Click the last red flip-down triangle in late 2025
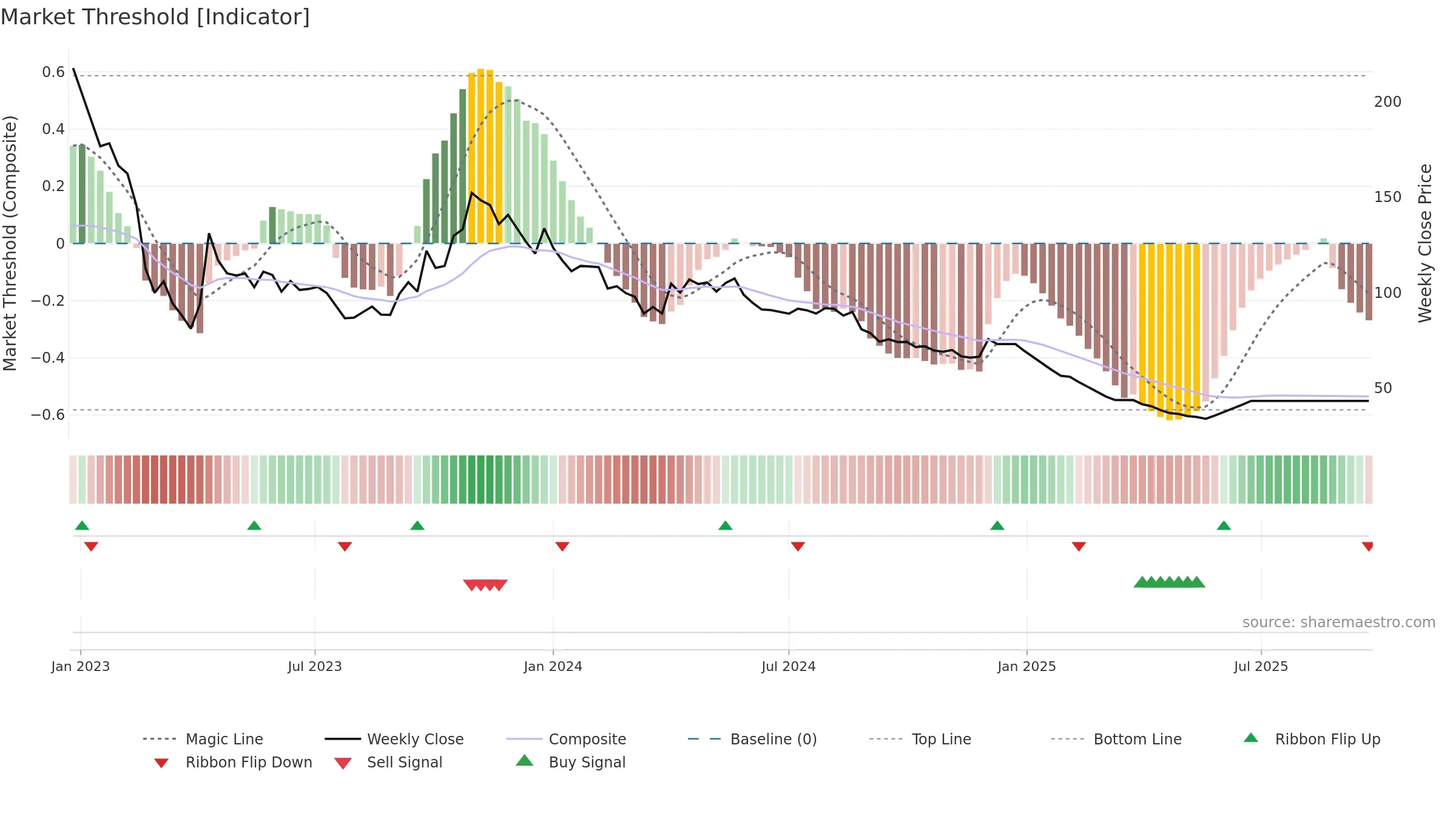The width and height of the screenshot is (1456, 819). click(1367, 547)
